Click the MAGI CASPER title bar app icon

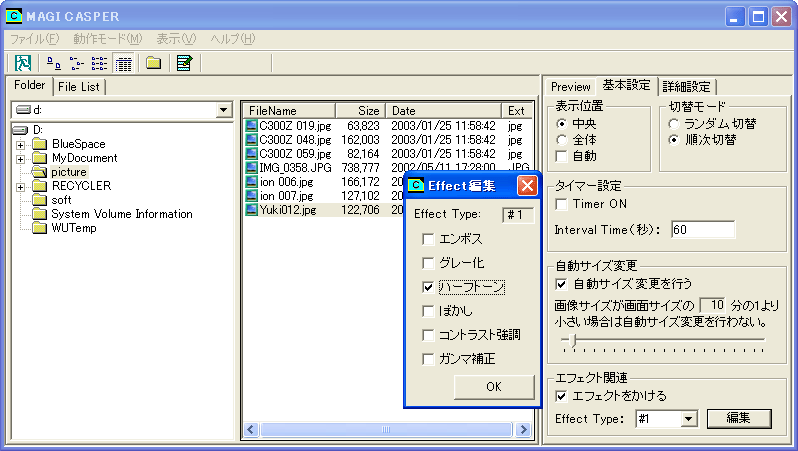pos(14,16)
